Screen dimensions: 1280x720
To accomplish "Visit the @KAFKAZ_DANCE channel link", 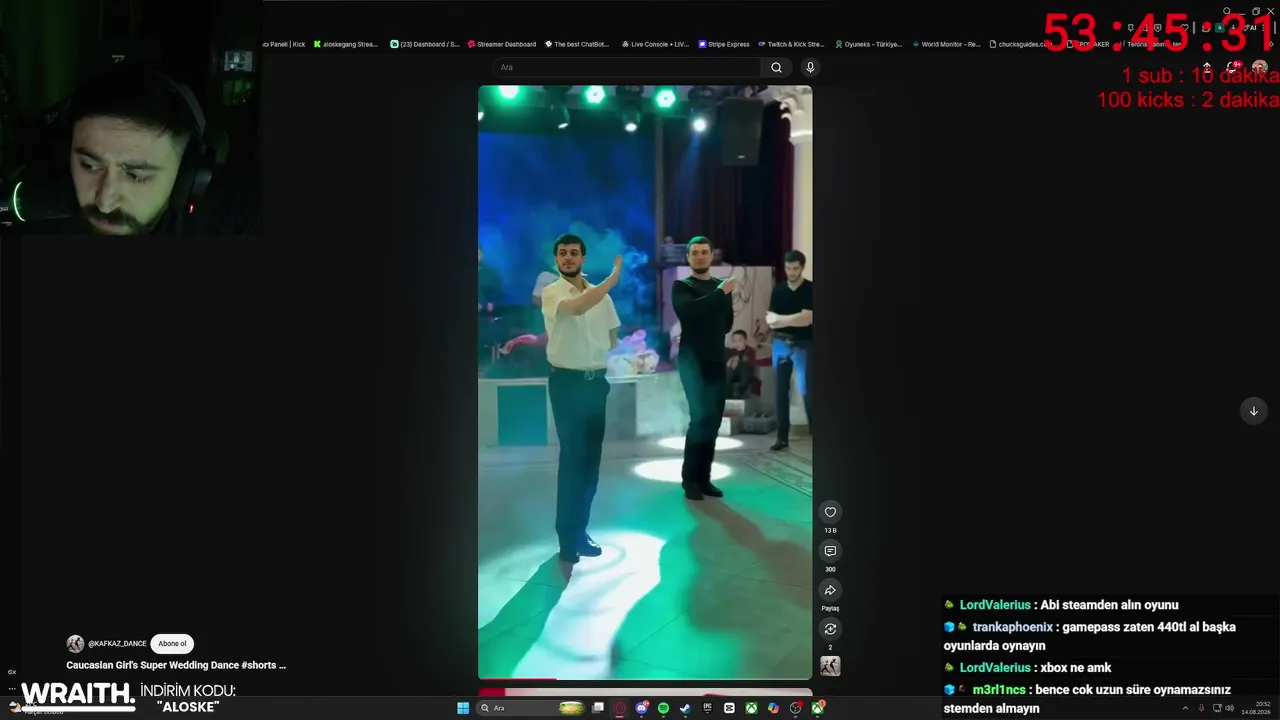I will point(117,644).
